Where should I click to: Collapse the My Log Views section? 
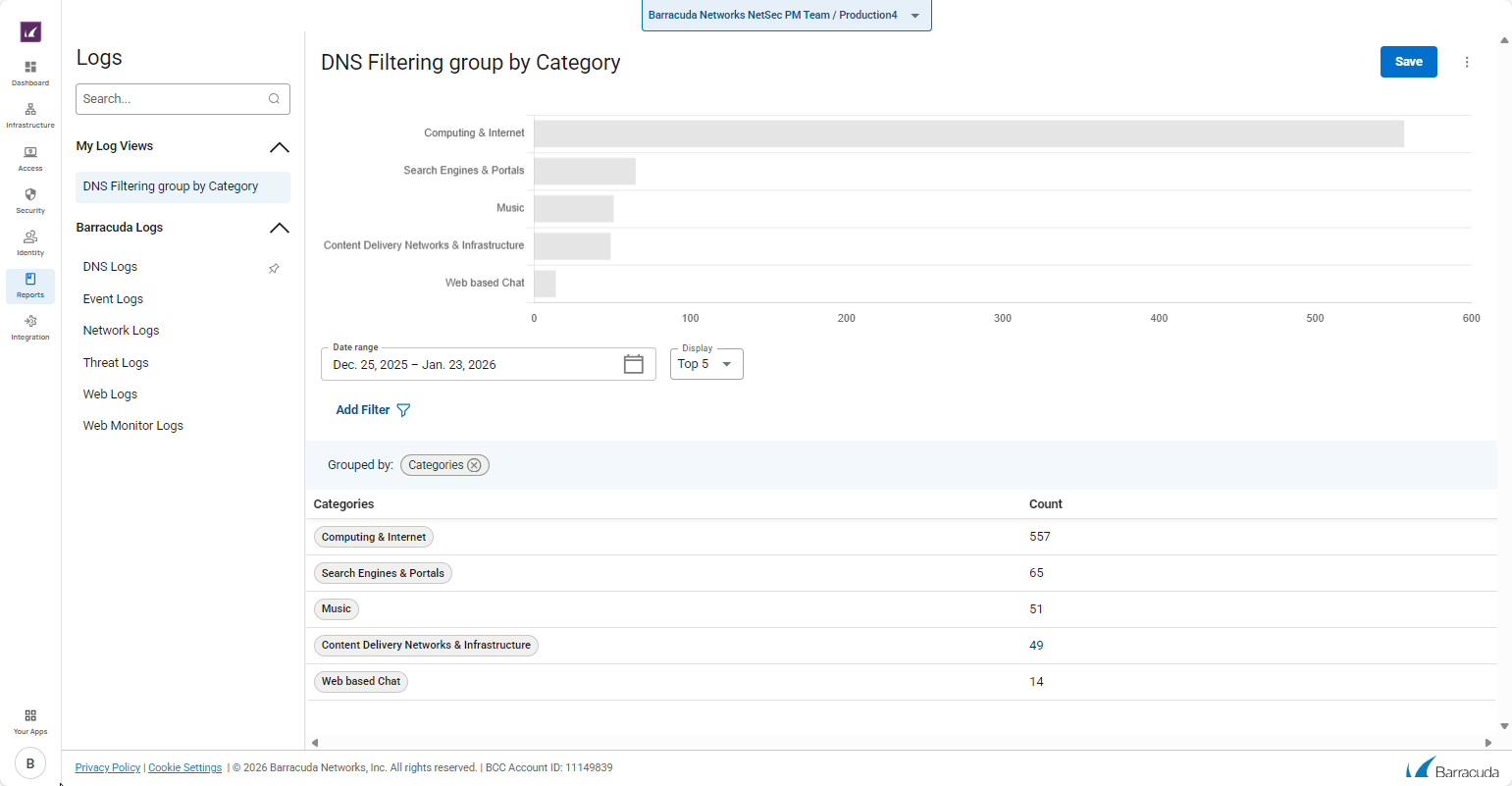[x=279, y=147]
